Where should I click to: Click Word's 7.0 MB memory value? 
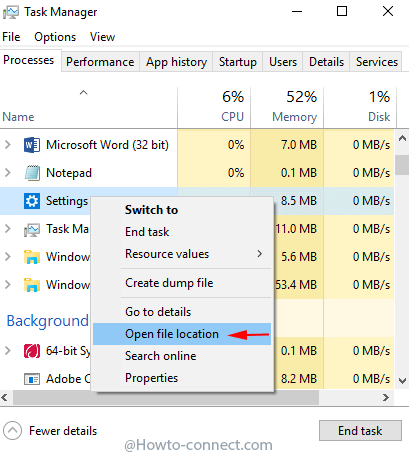click(299, 145)
